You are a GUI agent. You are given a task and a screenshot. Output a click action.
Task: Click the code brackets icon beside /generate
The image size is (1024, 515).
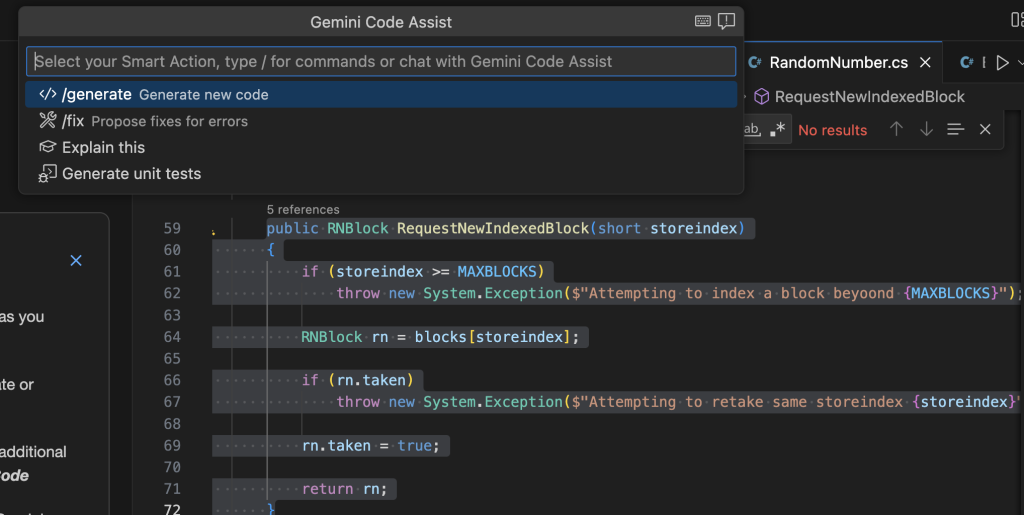[x=48, y=94]
